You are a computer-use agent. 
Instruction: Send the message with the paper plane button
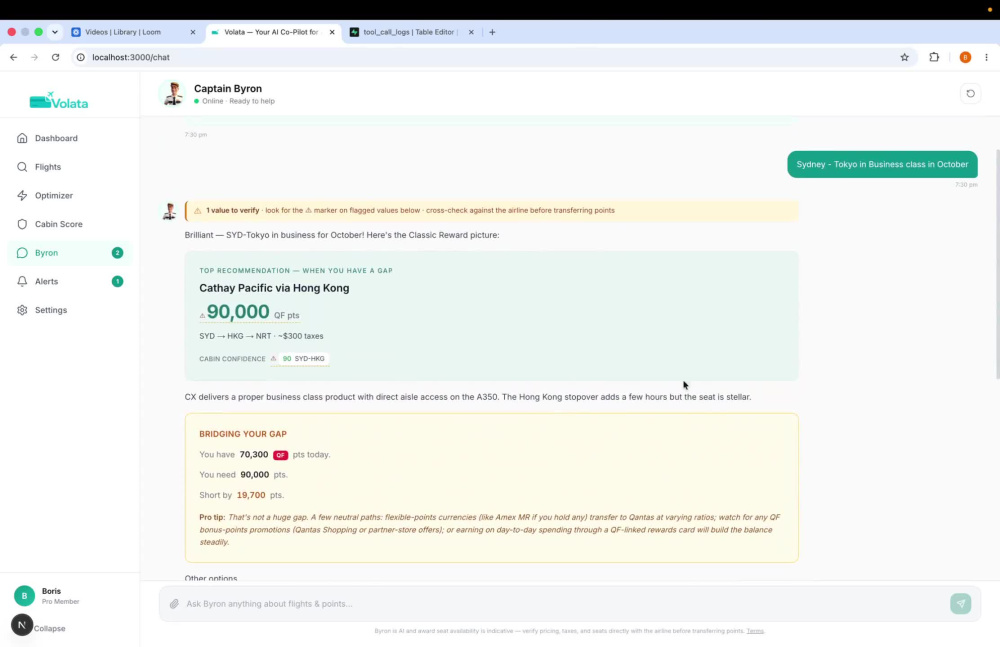[960, 604]
